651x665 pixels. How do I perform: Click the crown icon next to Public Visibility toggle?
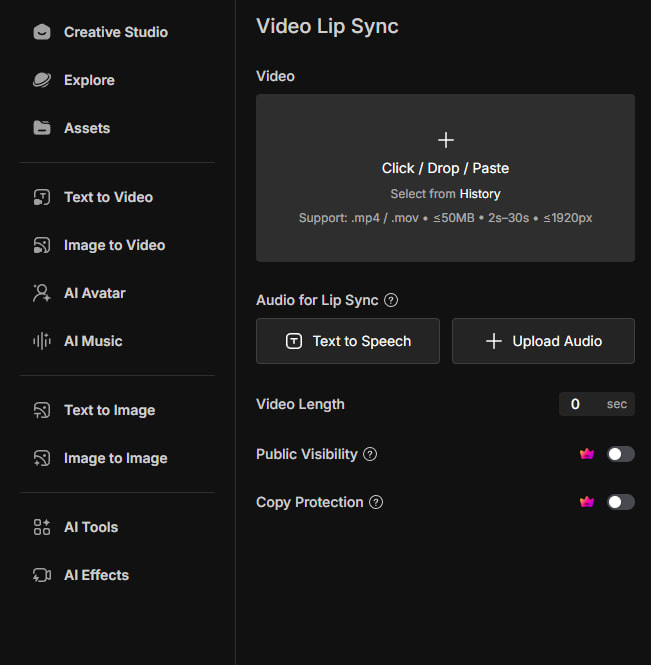pos(587,454)
